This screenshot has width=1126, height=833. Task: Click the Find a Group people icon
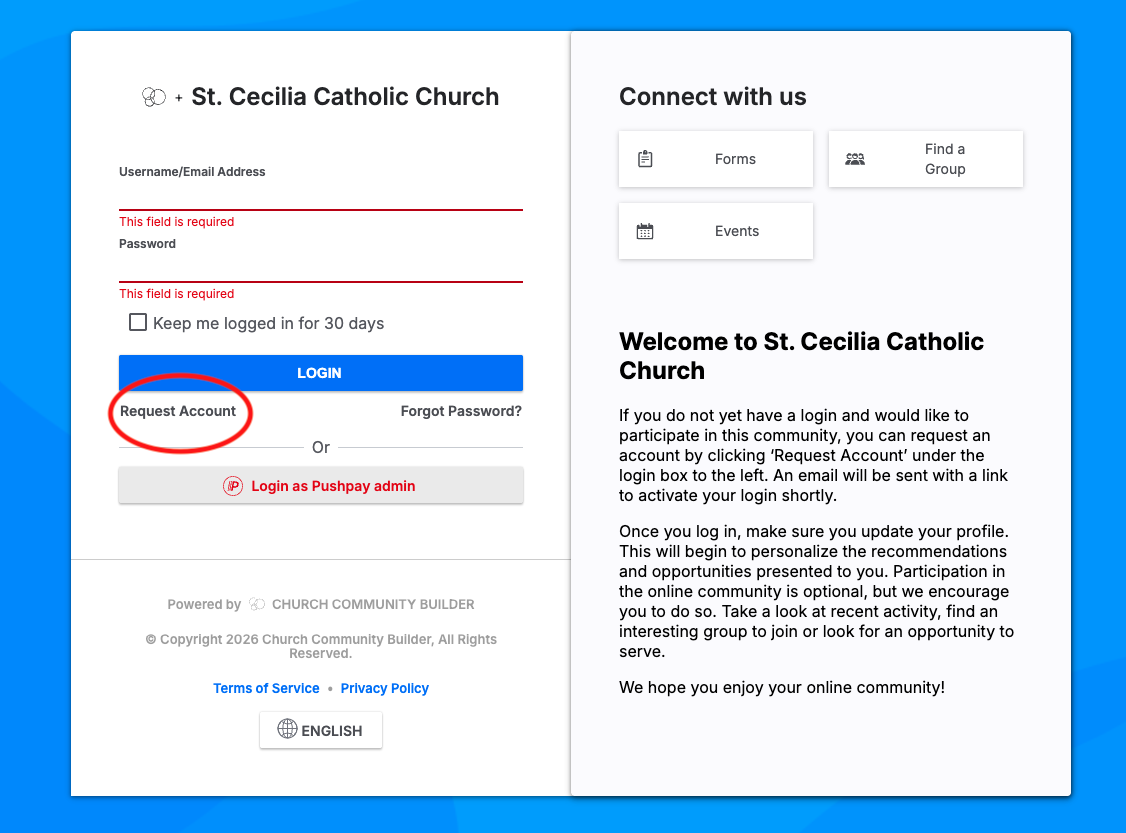(x=855, y=159)
